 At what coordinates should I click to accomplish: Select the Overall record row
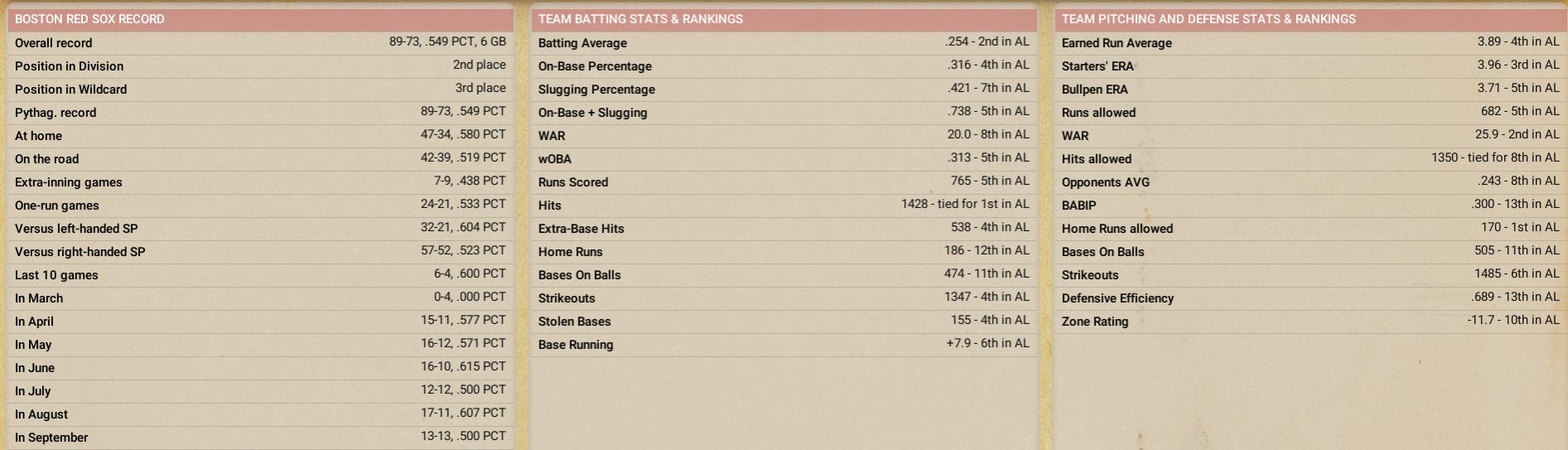[260, 43]
